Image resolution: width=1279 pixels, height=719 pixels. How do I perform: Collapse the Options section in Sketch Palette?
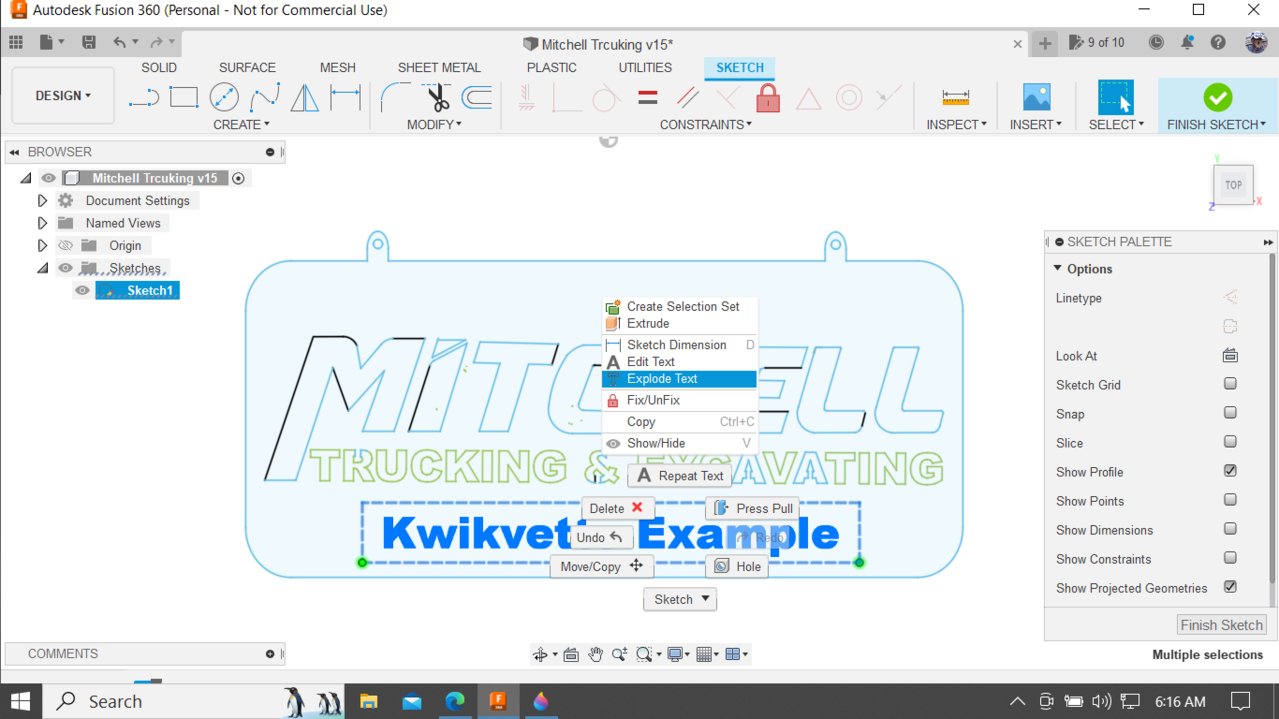(1058, 269)
